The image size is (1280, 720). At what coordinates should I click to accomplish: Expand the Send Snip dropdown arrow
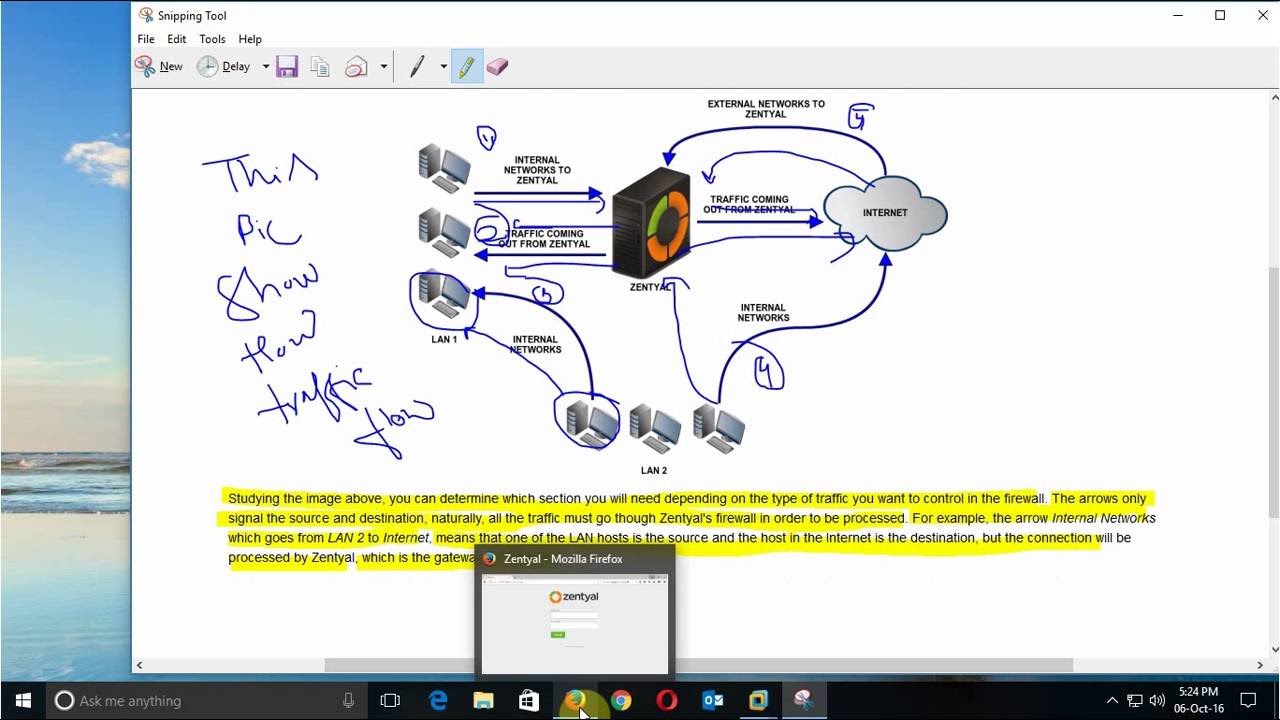383,67
